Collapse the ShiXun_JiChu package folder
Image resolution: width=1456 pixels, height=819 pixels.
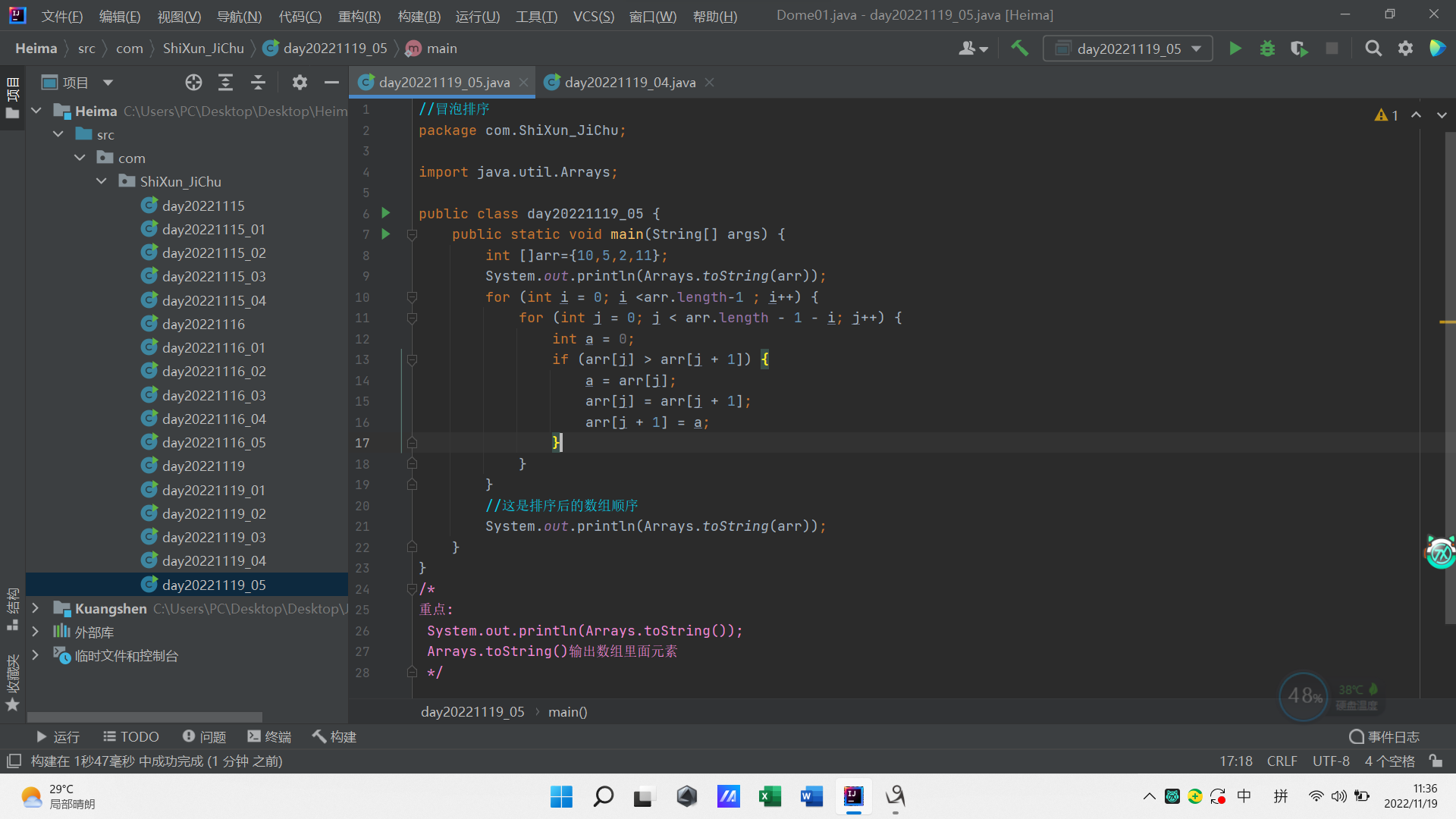point(102,182)
